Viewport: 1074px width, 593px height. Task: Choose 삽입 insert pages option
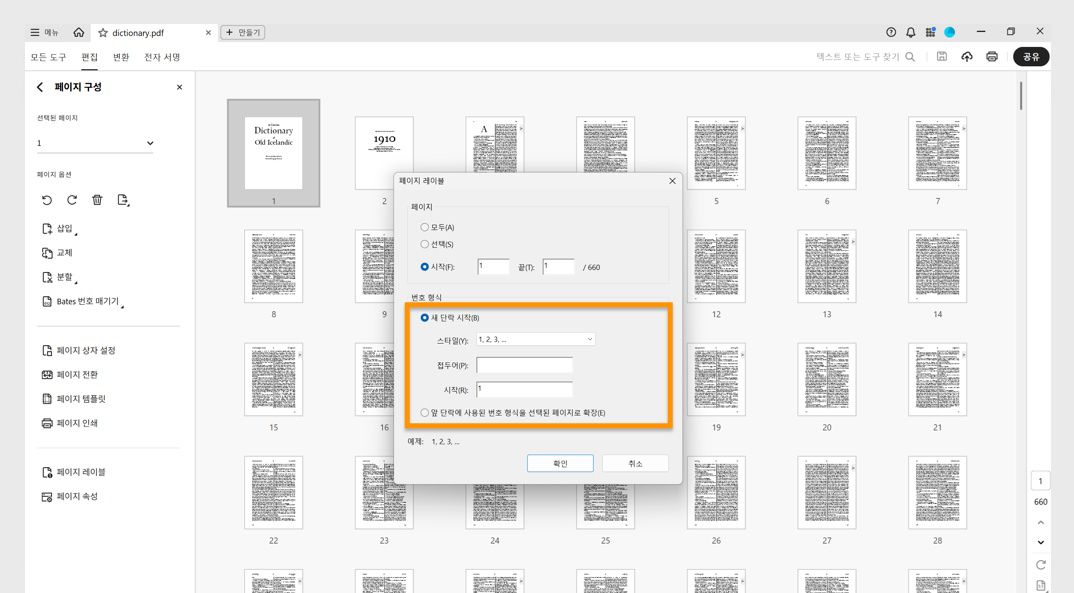[x=58, y=229]
